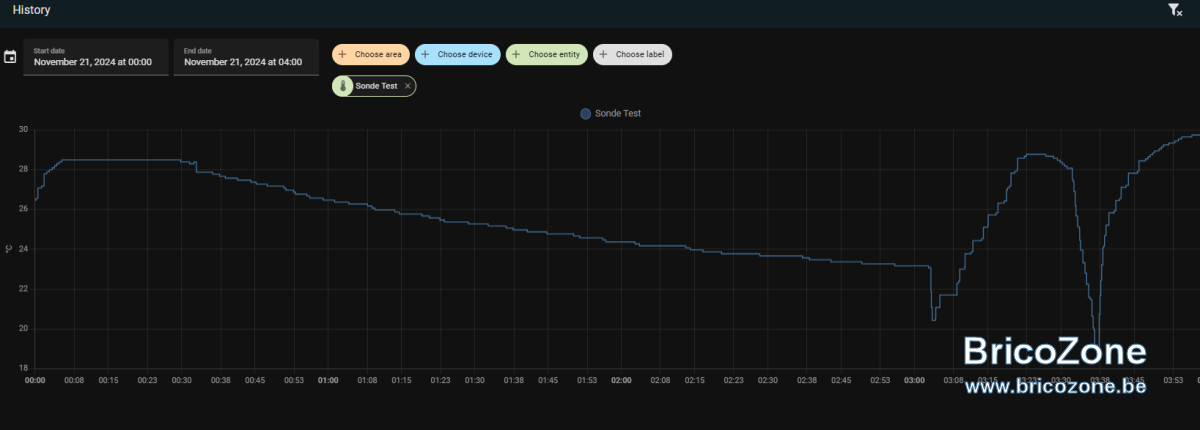Click the 00:00 time axis label
Viewport: 1200px width, 430px height.
(34, 380)
